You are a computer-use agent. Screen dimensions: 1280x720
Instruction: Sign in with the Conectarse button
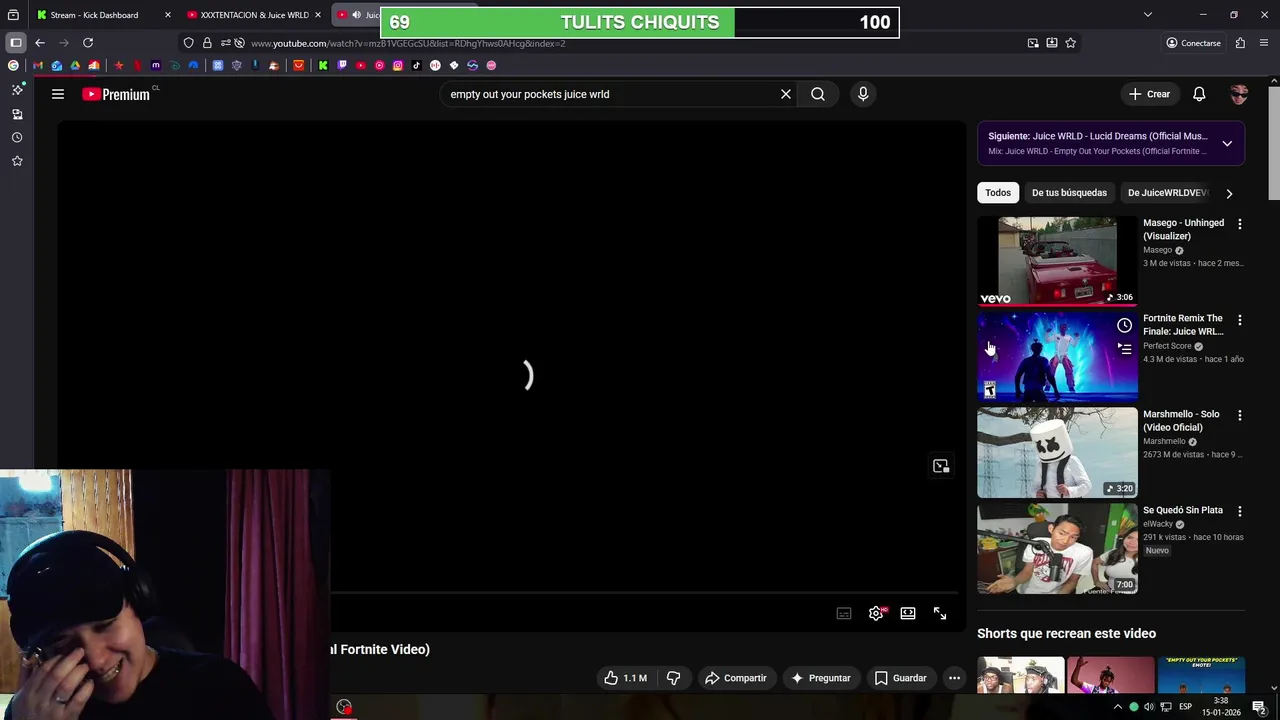(x=1193, y=43)
